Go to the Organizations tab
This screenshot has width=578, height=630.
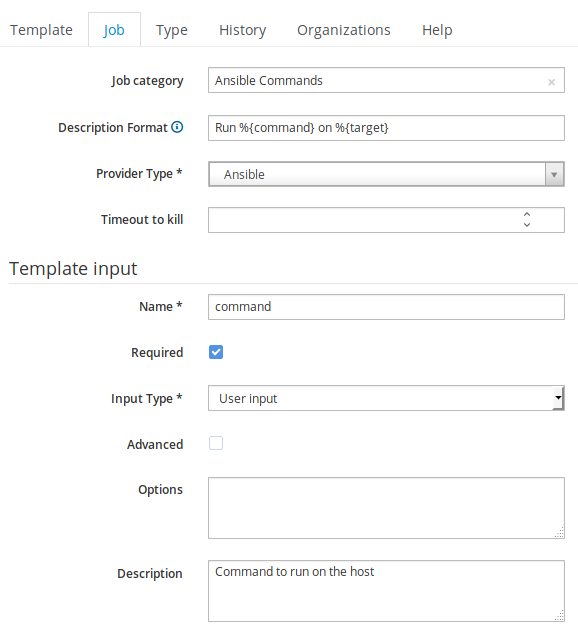[x=344, y=30]
